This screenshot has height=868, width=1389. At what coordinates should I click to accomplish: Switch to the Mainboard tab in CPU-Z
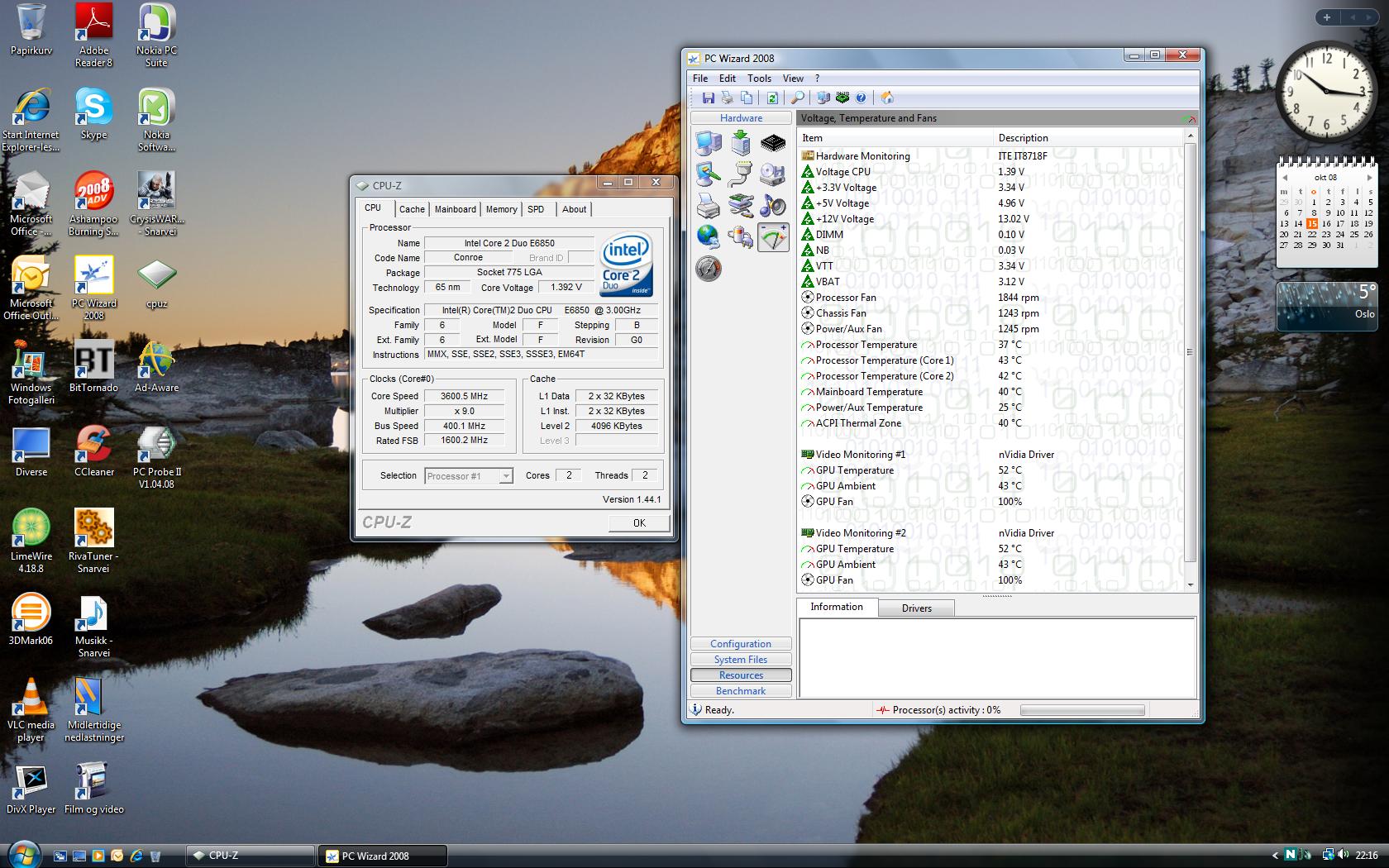pos(456,210)
